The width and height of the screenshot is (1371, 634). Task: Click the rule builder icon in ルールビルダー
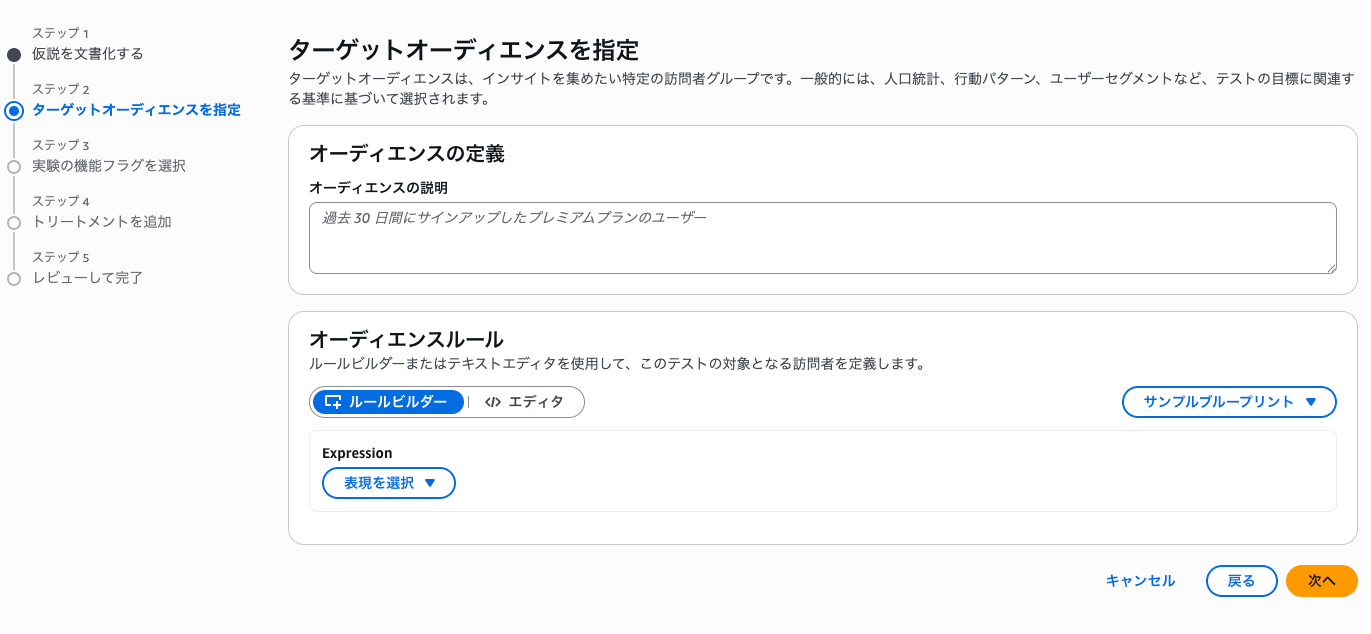[334, 402]
